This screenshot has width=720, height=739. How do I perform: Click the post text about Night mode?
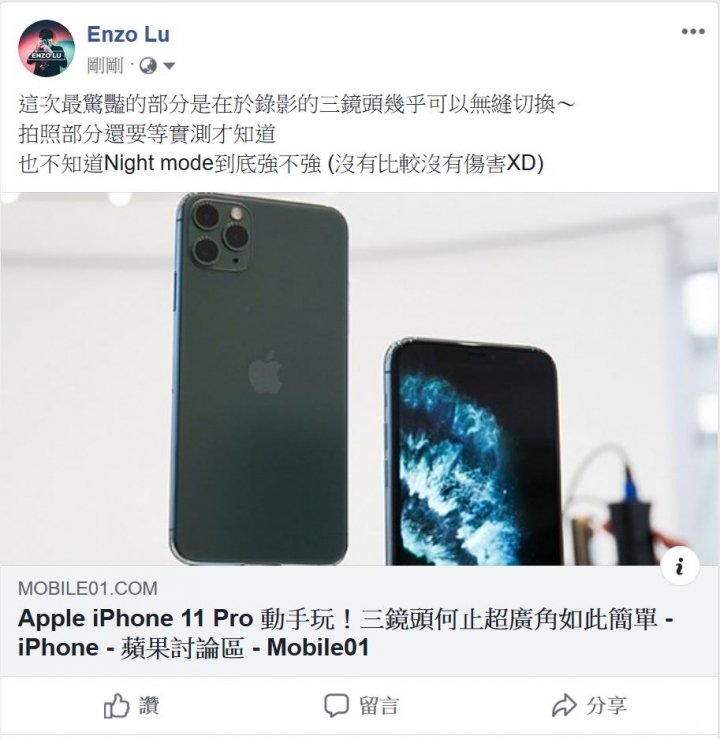[x=281, y=164]
